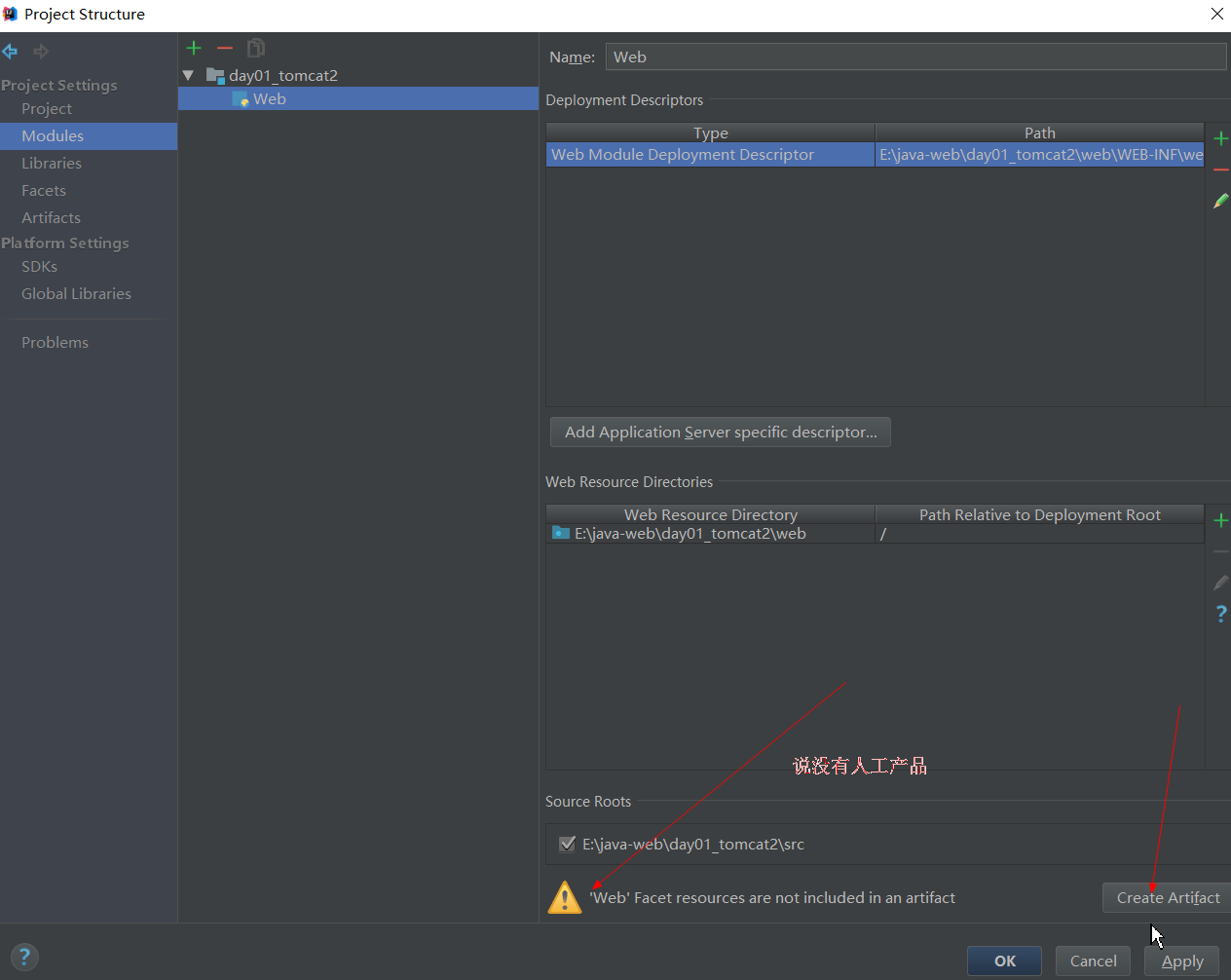Go to the SDKs platform settings
This screenshot has width=1231, height=980.
tap(39, 266)
